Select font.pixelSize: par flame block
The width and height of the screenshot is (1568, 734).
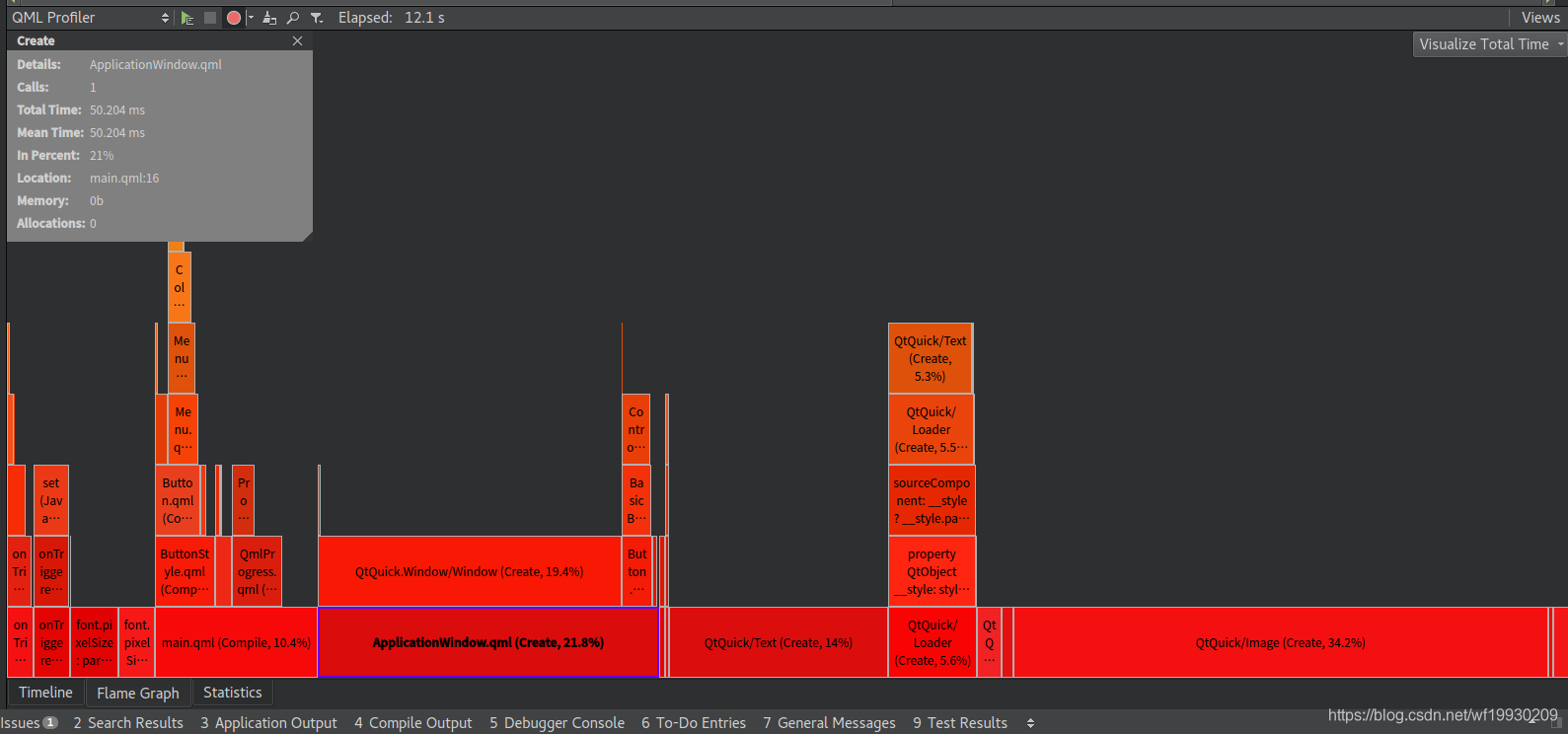point(95,642)
